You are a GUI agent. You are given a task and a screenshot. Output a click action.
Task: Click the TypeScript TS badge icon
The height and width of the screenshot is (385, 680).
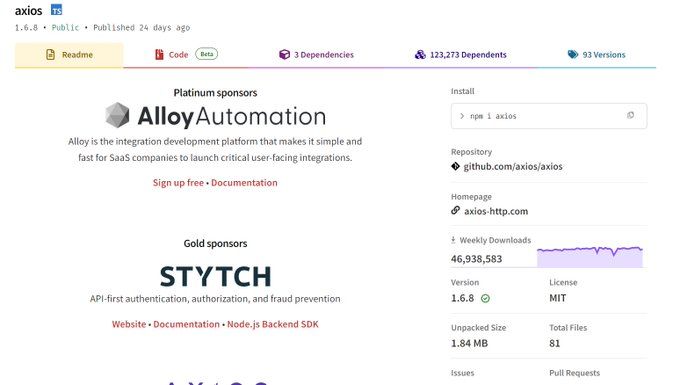pos(56,10)
